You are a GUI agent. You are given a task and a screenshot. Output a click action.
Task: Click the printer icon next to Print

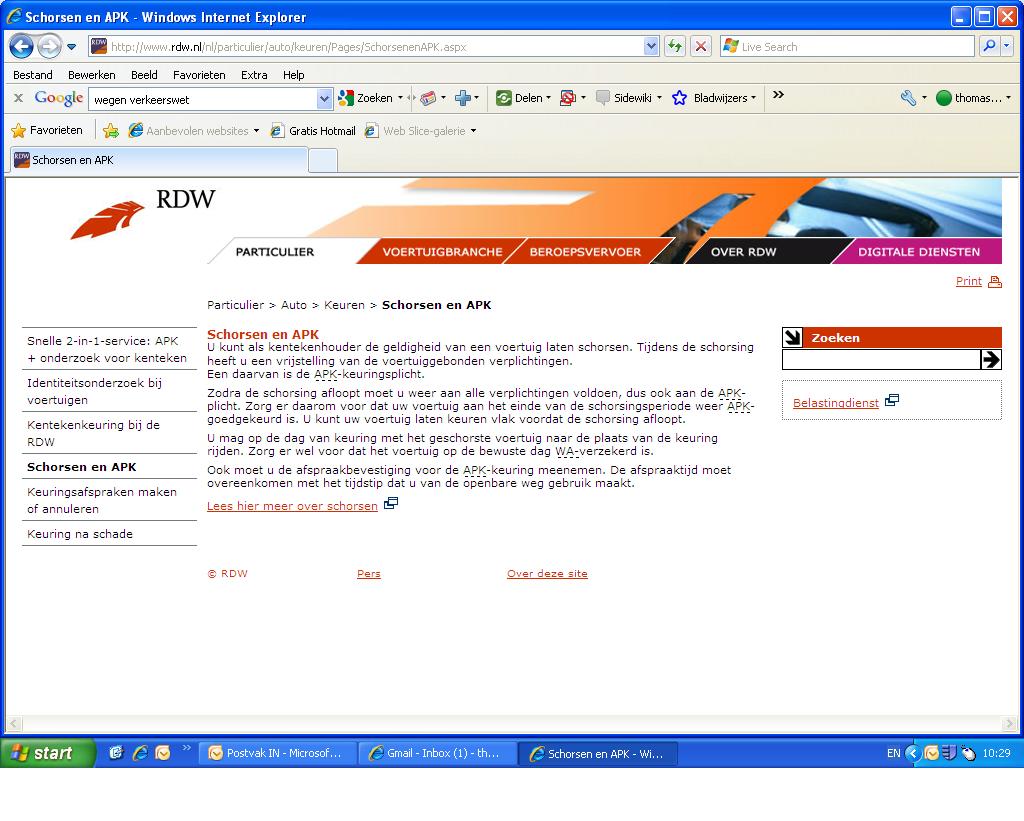(x=994, y=282)
